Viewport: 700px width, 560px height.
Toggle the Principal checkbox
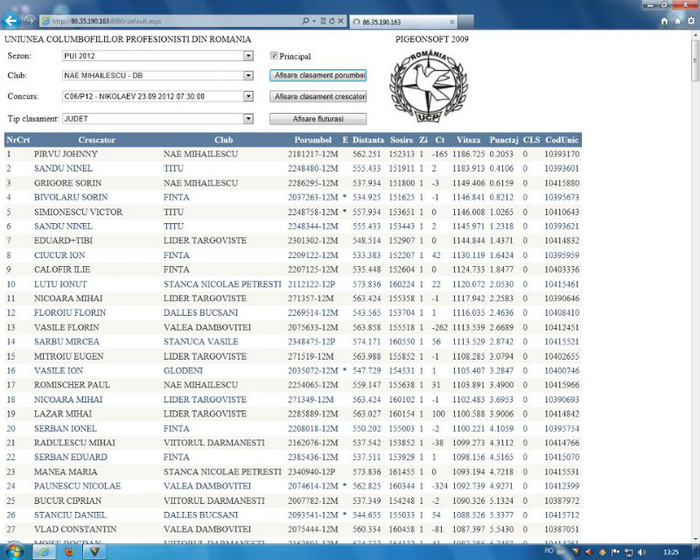point(274,55)
